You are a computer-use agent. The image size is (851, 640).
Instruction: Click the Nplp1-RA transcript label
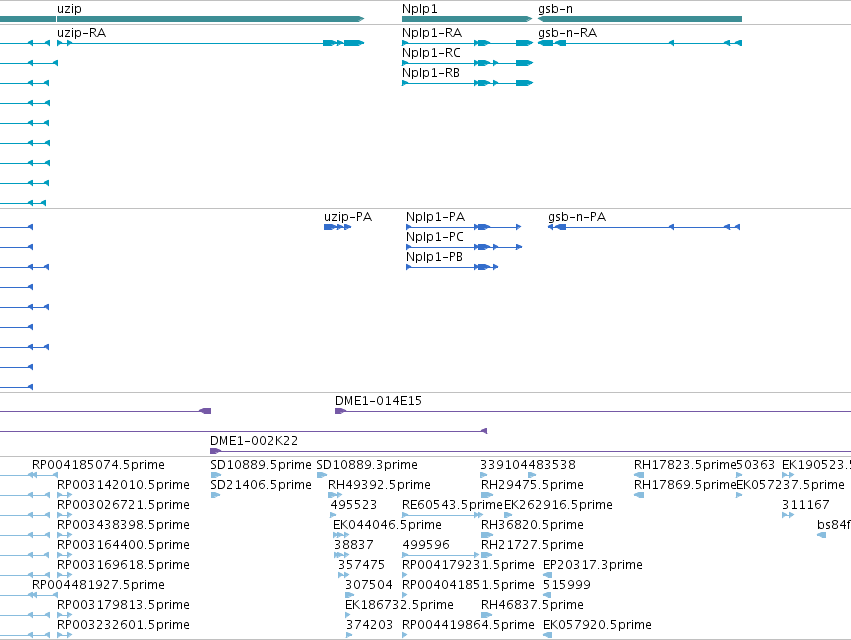coord(432,33)
